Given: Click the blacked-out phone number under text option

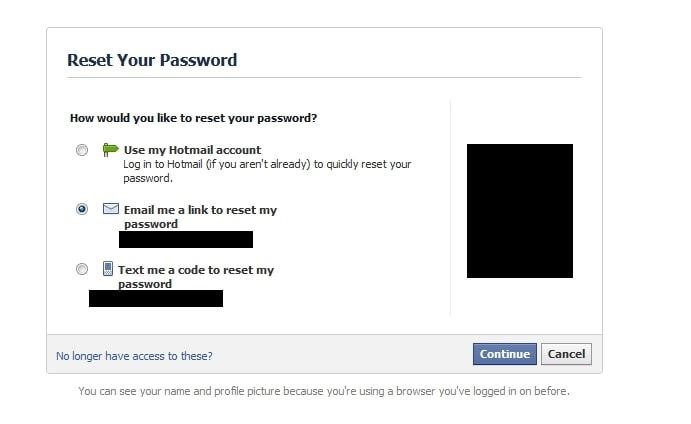Looking at the screenshot, I should coord(156,298).
